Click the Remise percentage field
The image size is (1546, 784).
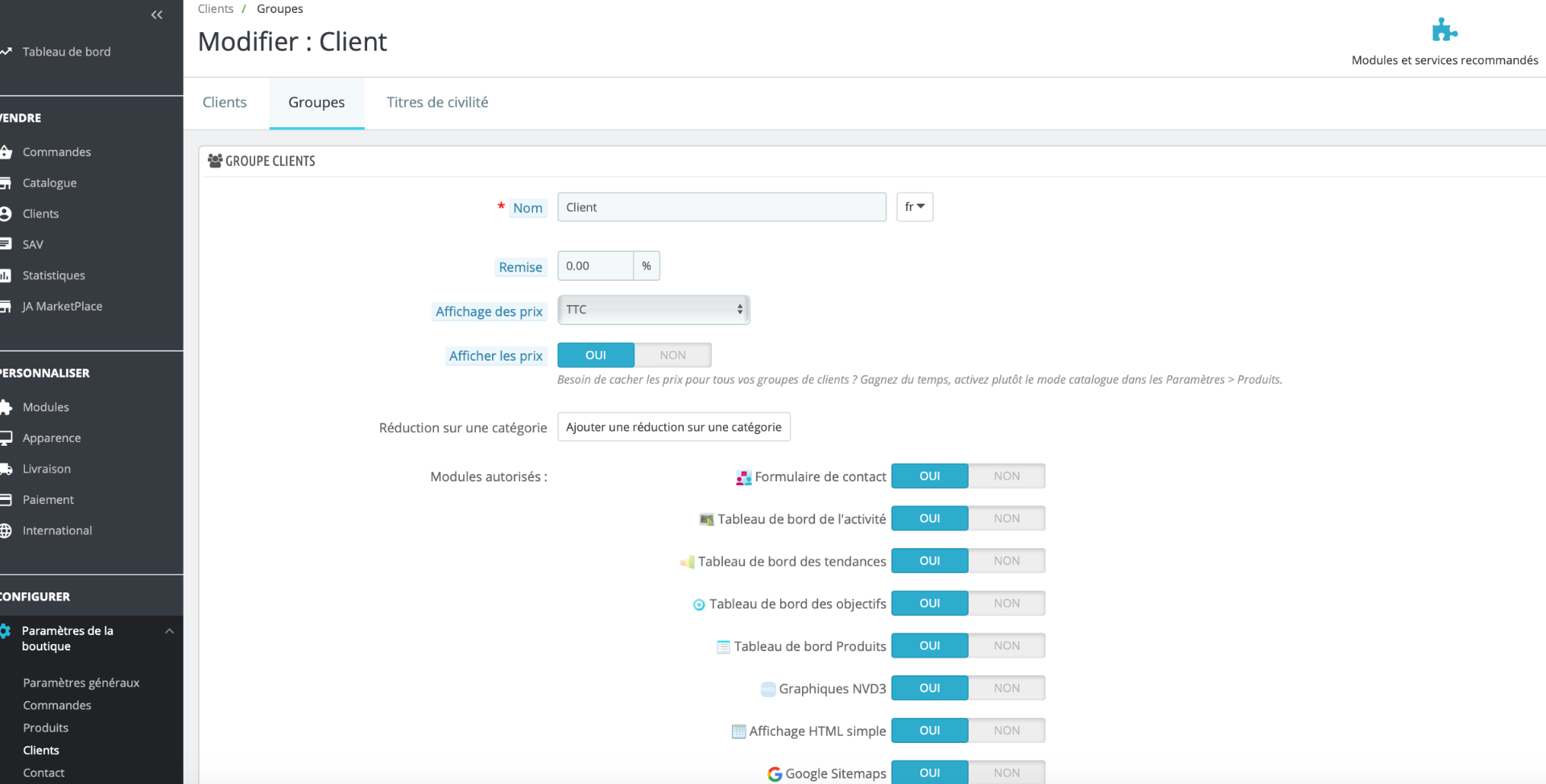pyautogui.click(x=596, y=266)
